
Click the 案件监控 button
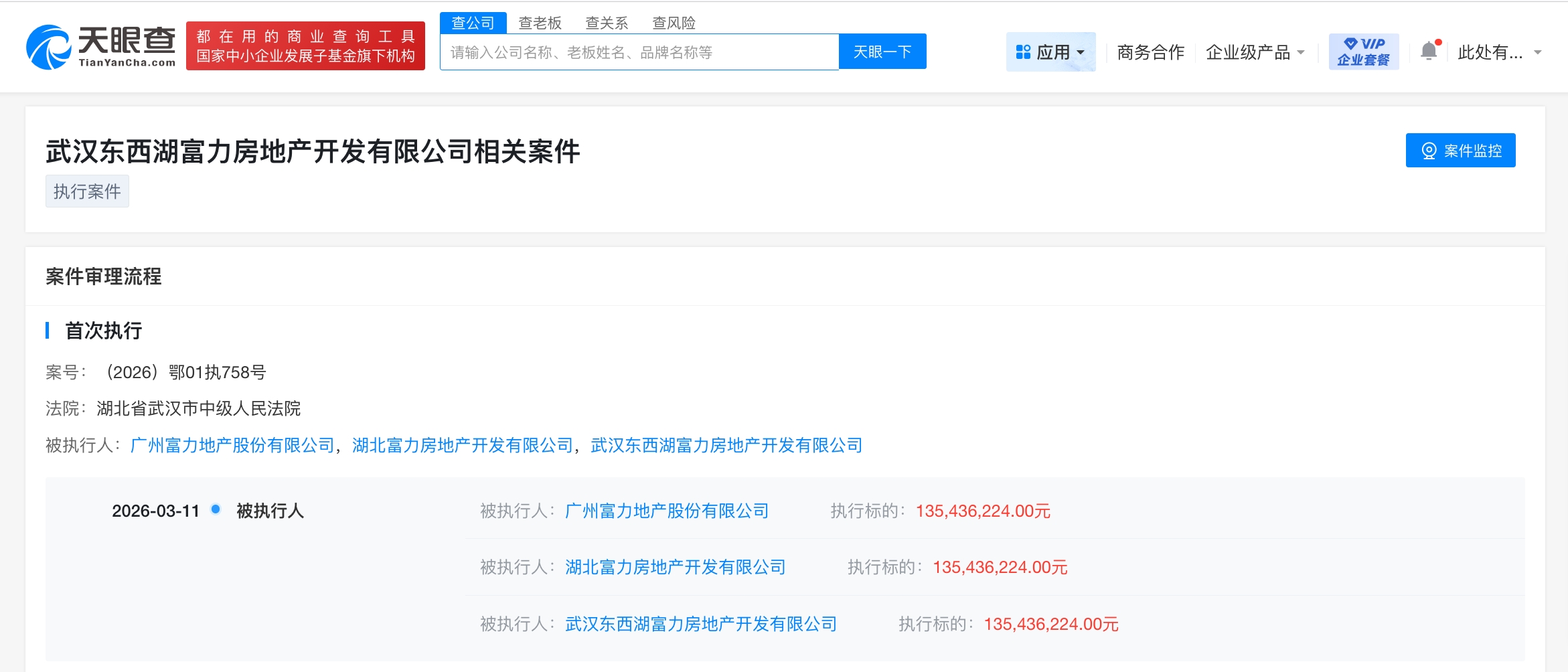coord(1460,151)
